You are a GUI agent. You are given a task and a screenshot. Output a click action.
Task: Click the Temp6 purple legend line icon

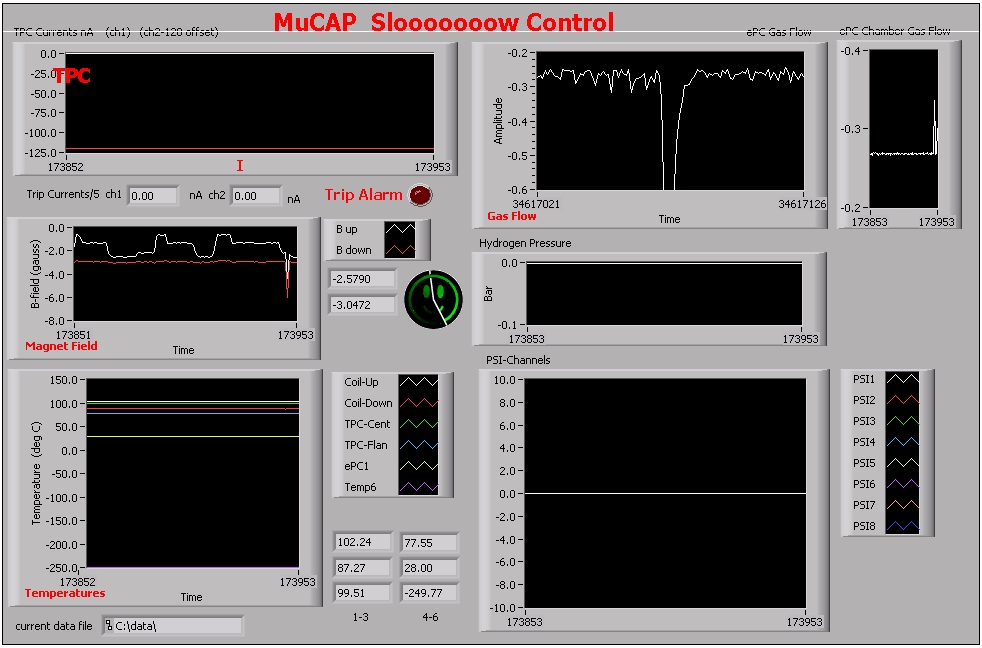pos(417,487)
